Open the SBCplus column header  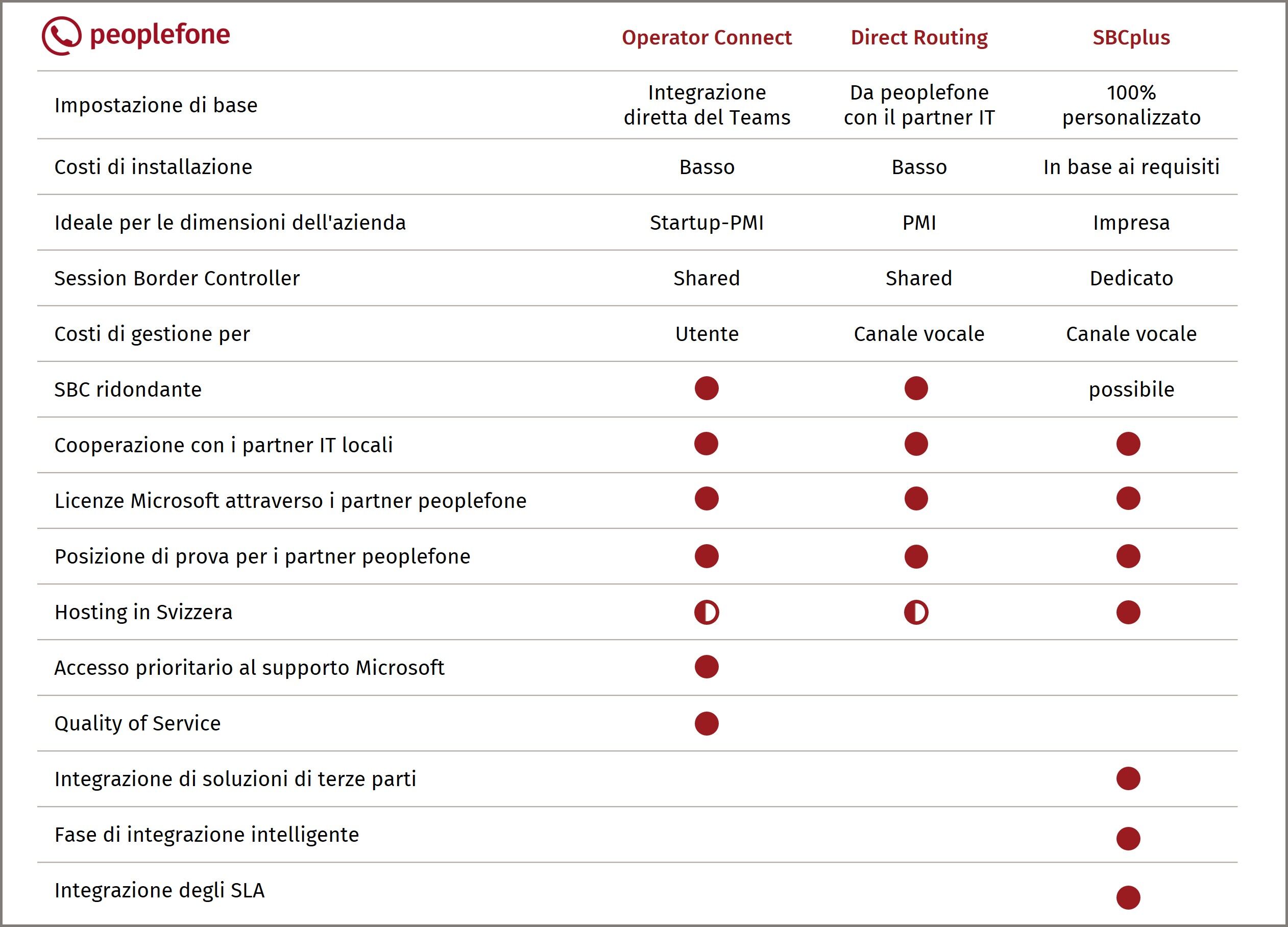[x=1131, y=37]
